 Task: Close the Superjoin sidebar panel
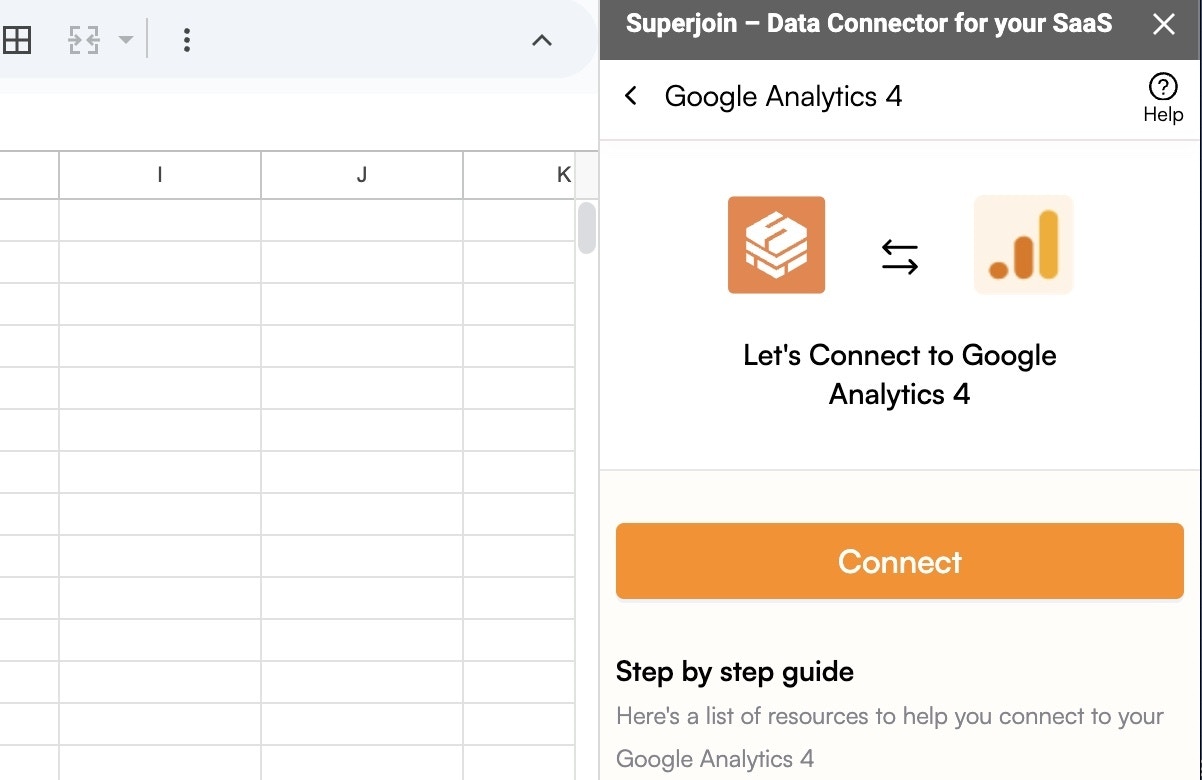(x=1163, y=24)
